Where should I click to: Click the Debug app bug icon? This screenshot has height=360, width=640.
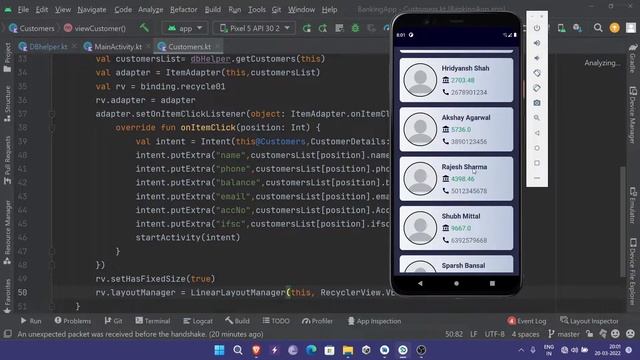(x=356, y=28)
